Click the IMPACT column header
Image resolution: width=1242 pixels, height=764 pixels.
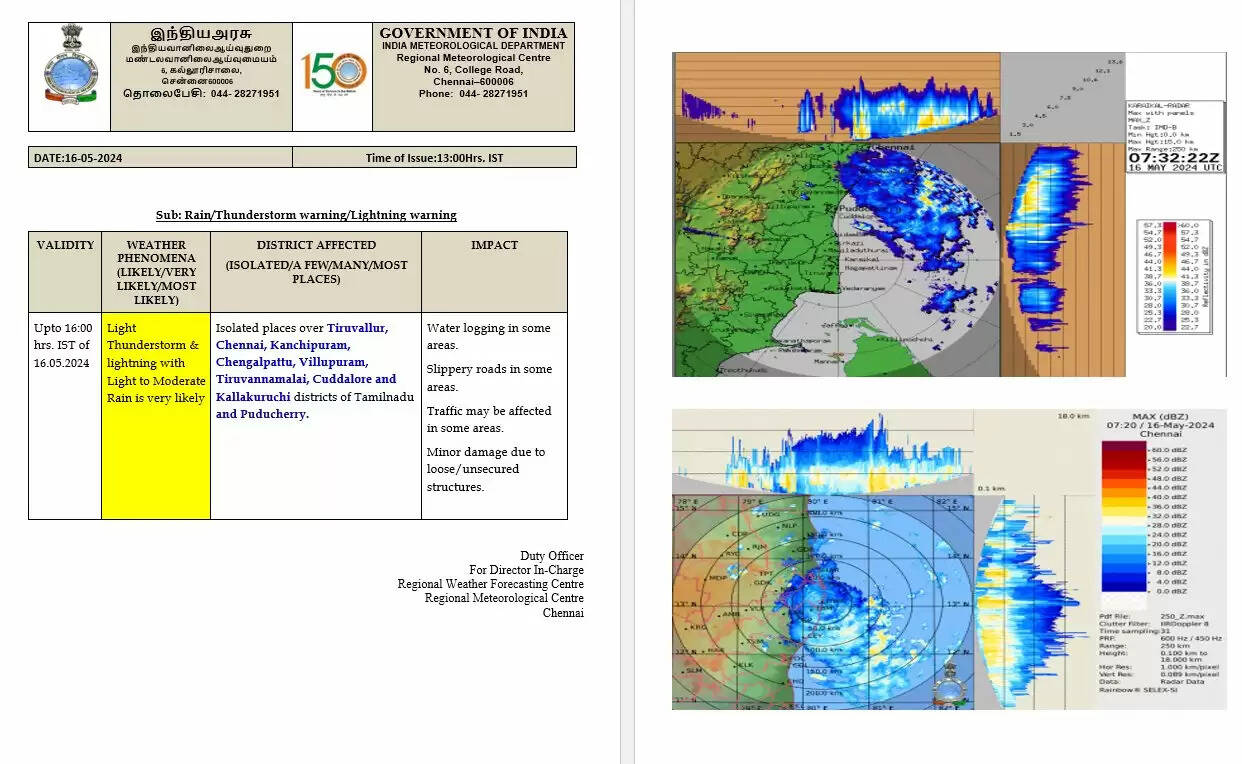[494, 245]
